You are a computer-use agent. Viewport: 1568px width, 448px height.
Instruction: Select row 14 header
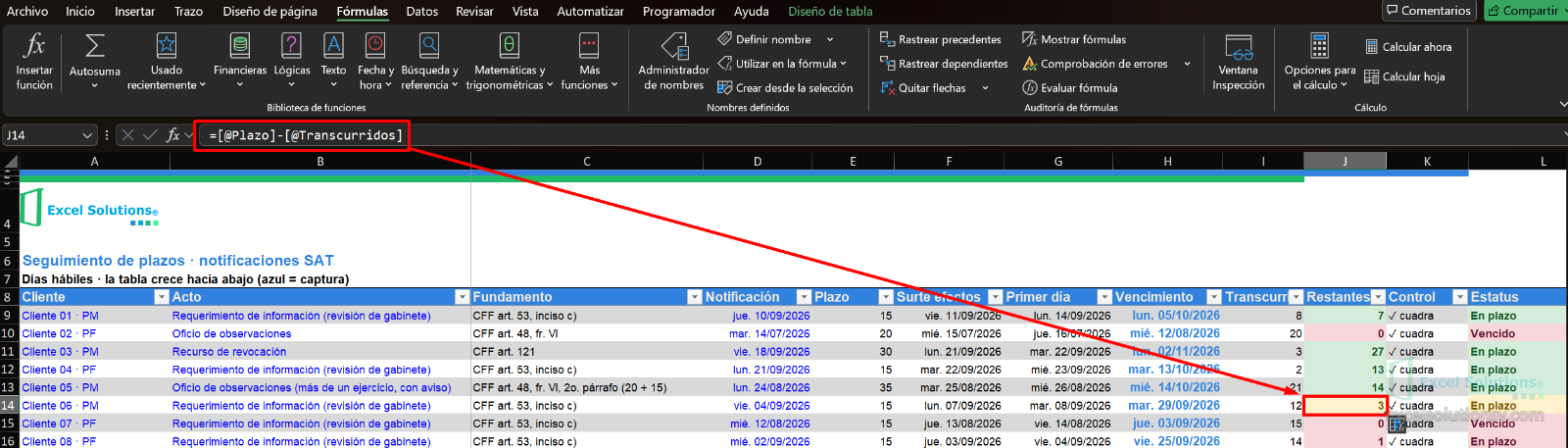8,405
